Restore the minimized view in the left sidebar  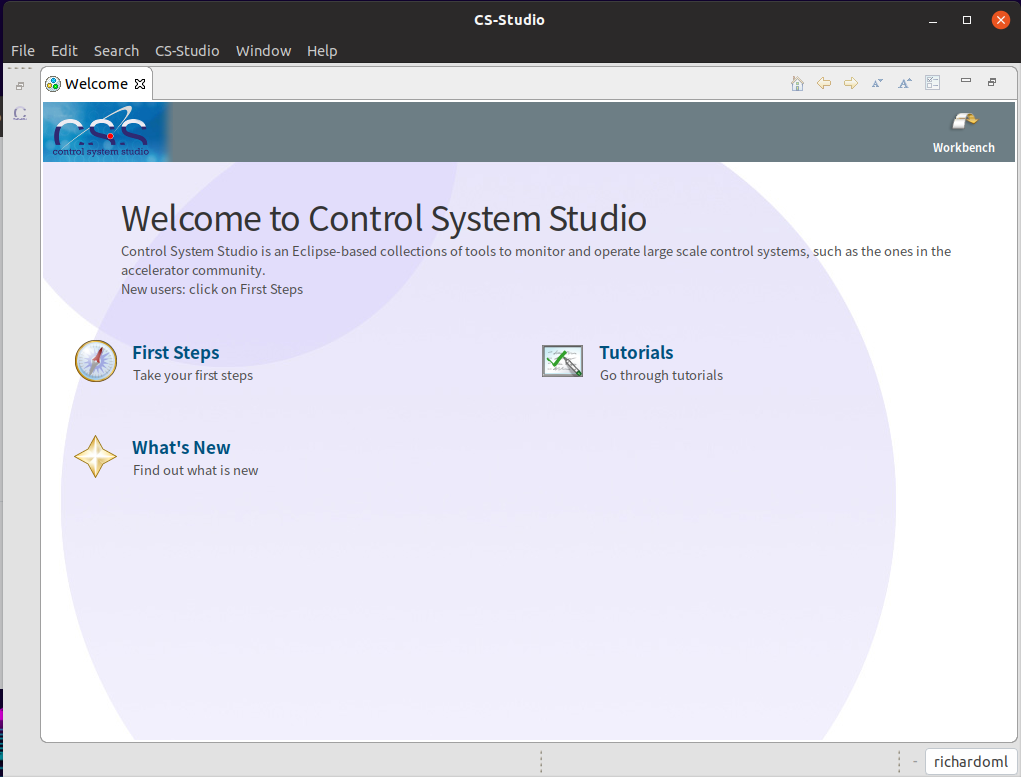(19, 84)
